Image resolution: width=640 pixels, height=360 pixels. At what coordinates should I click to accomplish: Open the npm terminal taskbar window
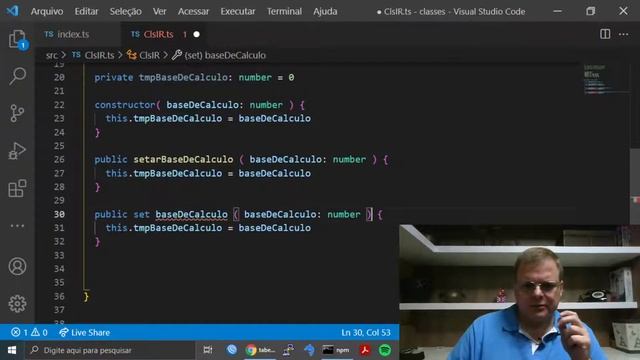(x=336, y=350)
